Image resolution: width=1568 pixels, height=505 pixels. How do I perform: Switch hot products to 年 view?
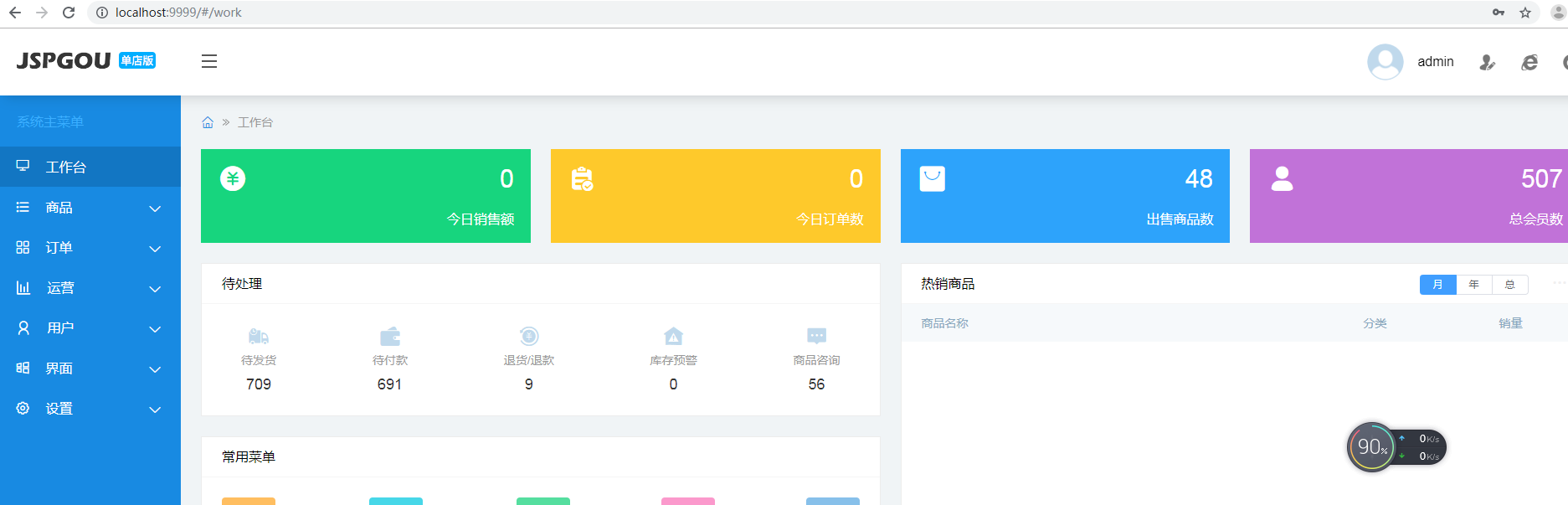(1473, 285)
